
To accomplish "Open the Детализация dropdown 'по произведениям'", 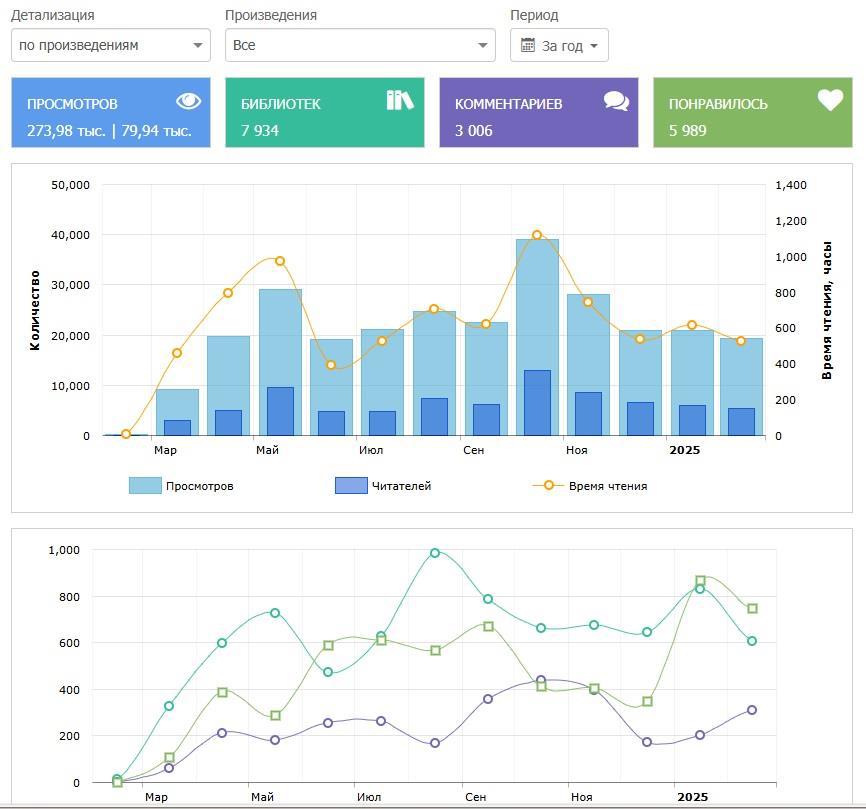I will tap(110, 45).
